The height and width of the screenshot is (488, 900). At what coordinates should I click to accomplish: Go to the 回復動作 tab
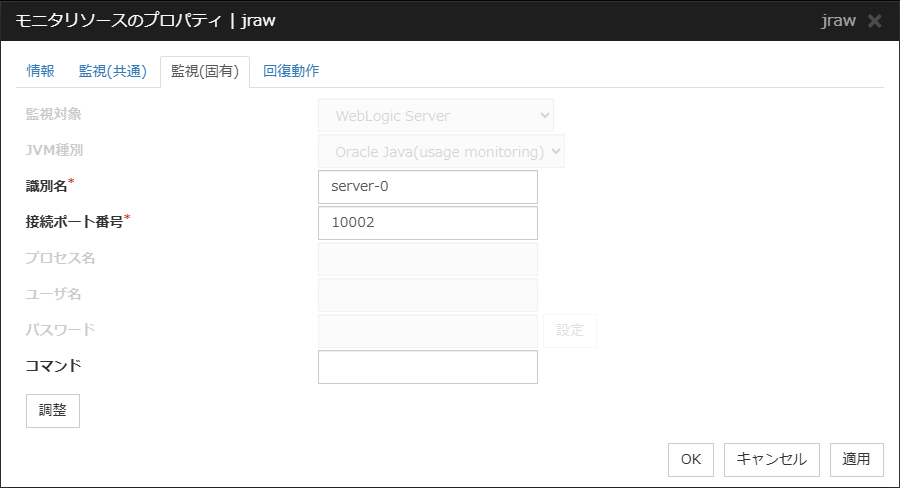pyautogui.click(x=291, y=71)
